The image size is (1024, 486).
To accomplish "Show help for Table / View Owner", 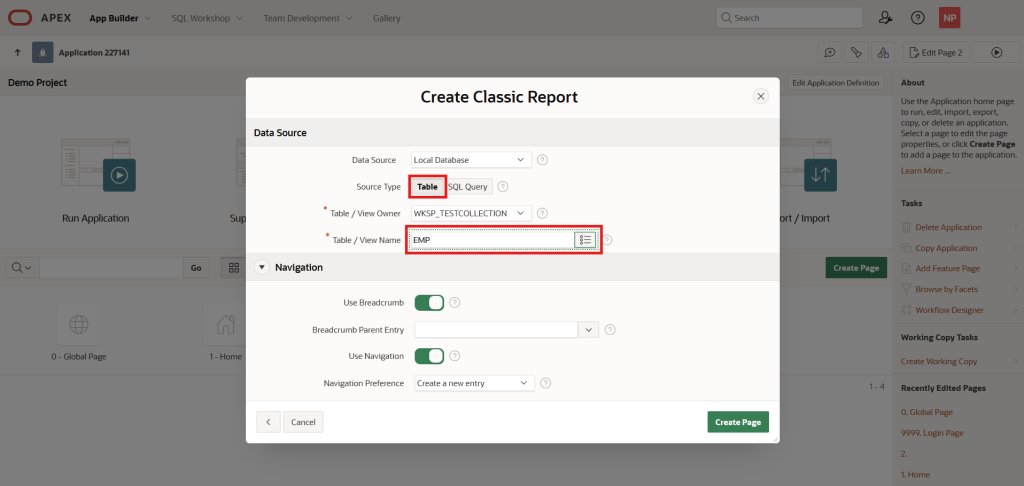I will click(x=542, y=213).
